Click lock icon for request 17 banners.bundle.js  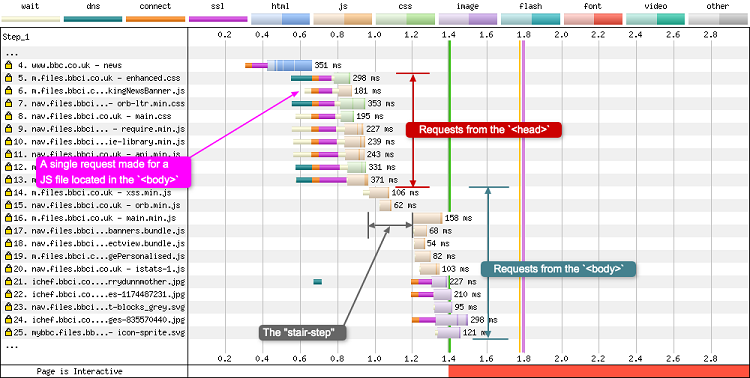point(8,231)
